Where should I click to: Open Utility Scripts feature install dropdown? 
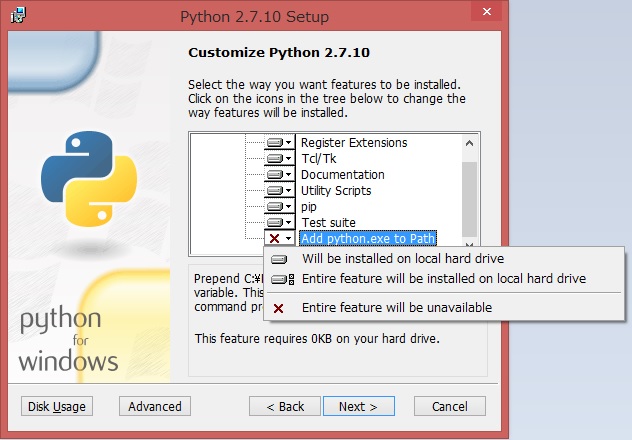click(280, 190)
